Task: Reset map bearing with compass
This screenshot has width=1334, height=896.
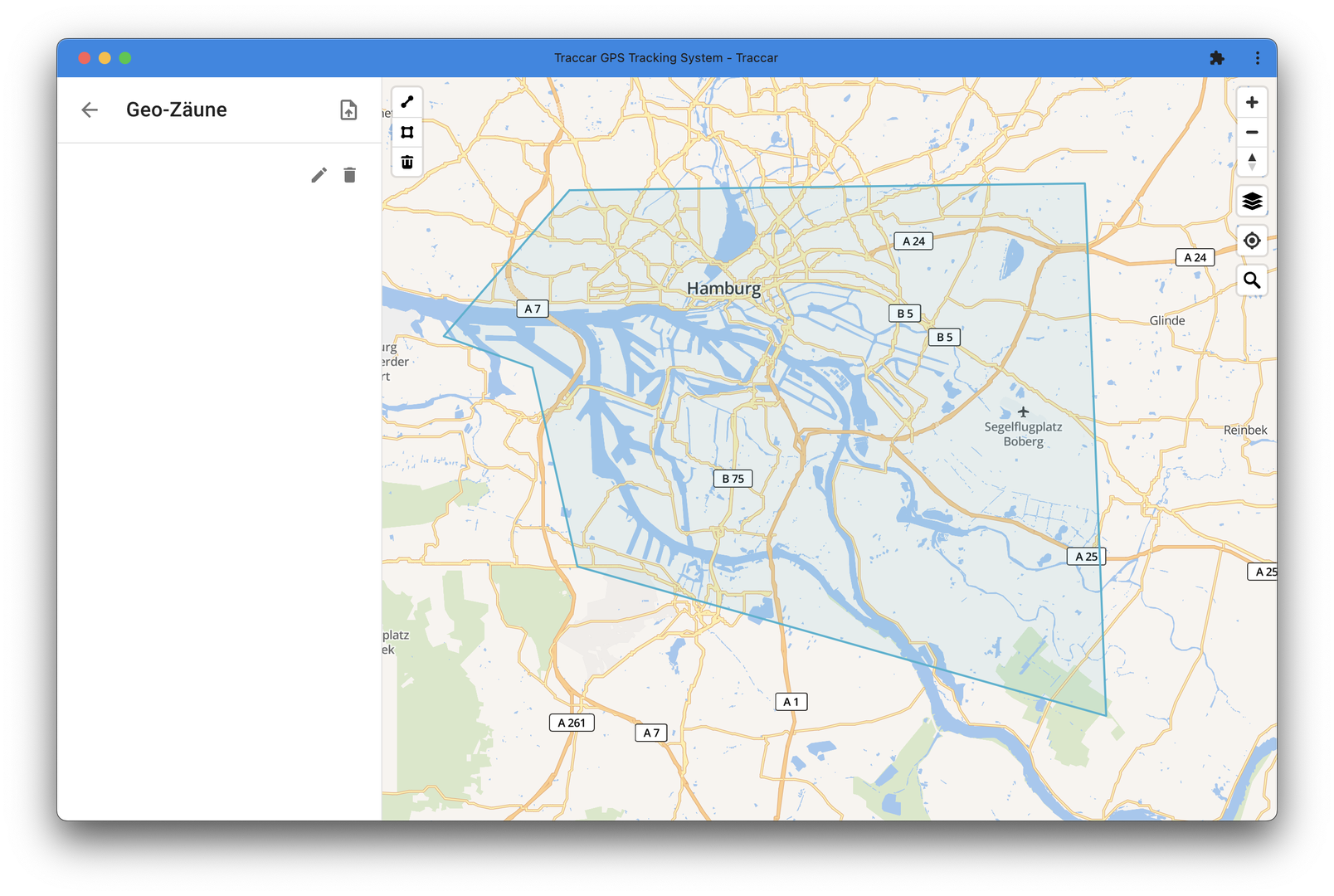Action: click(1252, 162)
